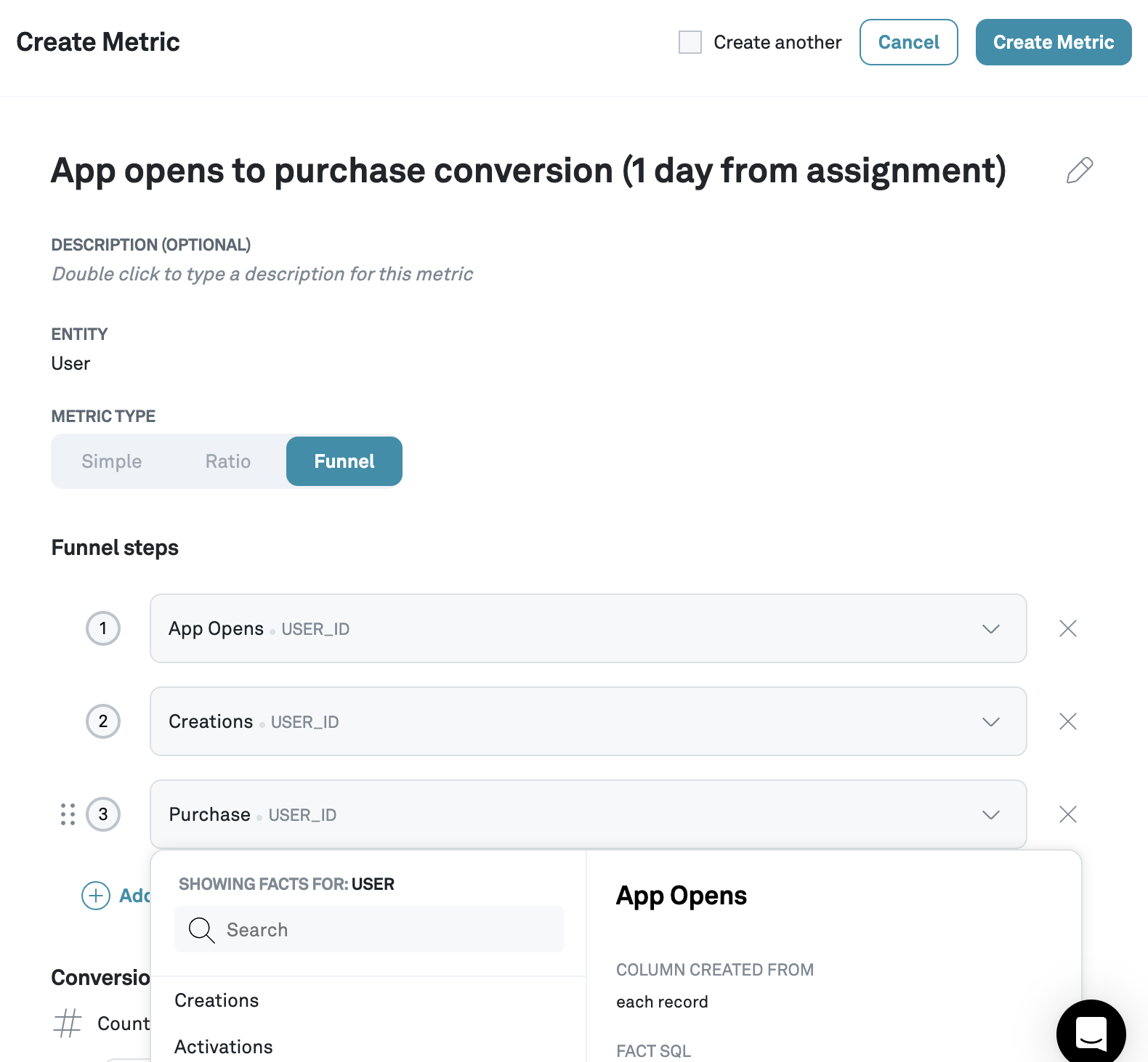Click the Create Metric button

point(1053,42)
